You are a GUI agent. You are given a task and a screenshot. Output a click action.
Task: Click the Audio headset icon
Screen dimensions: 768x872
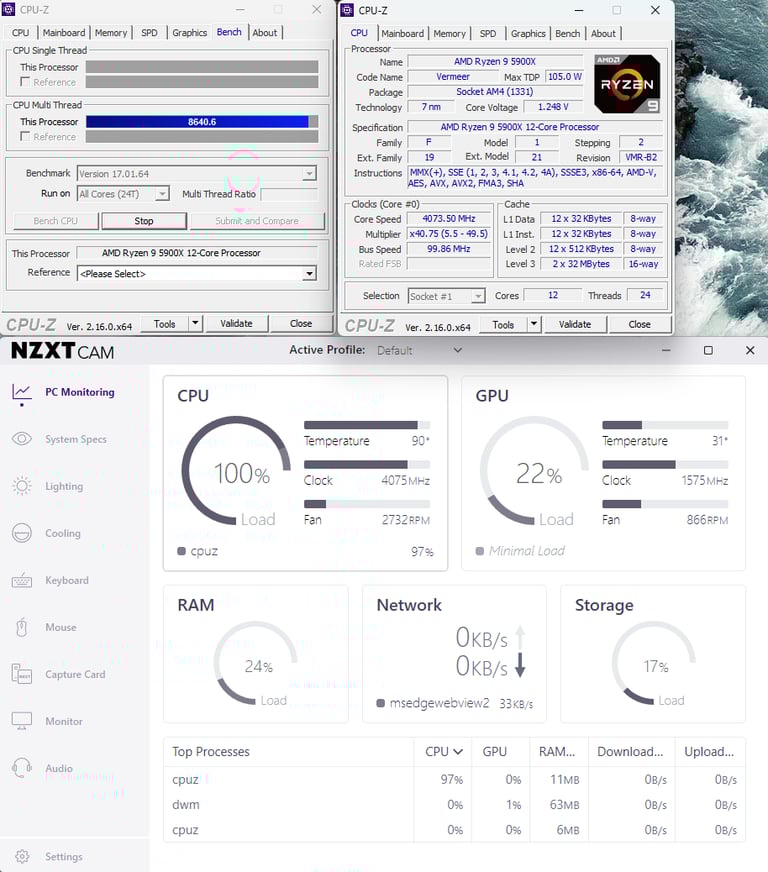[x=22, y=768]
